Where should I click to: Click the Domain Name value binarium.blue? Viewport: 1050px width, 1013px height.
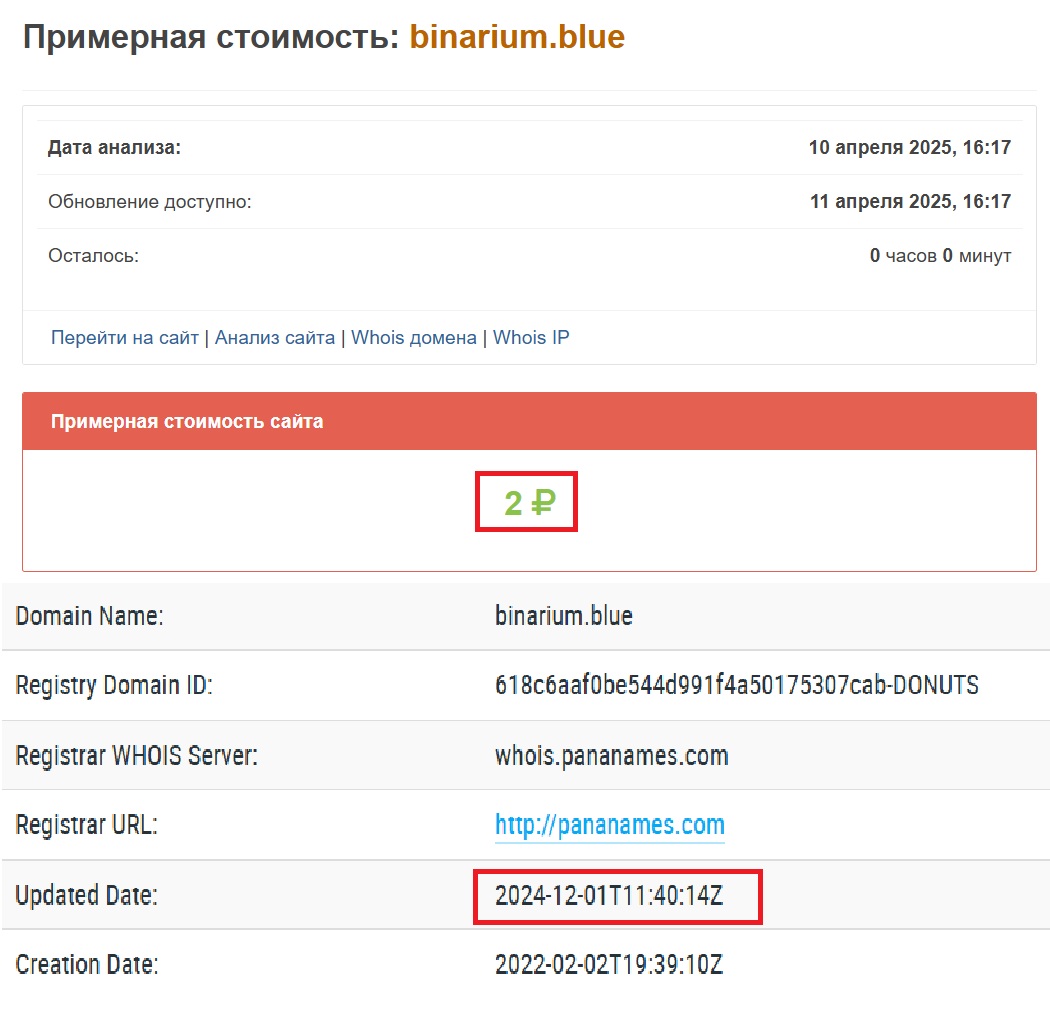tap(564, 616)
